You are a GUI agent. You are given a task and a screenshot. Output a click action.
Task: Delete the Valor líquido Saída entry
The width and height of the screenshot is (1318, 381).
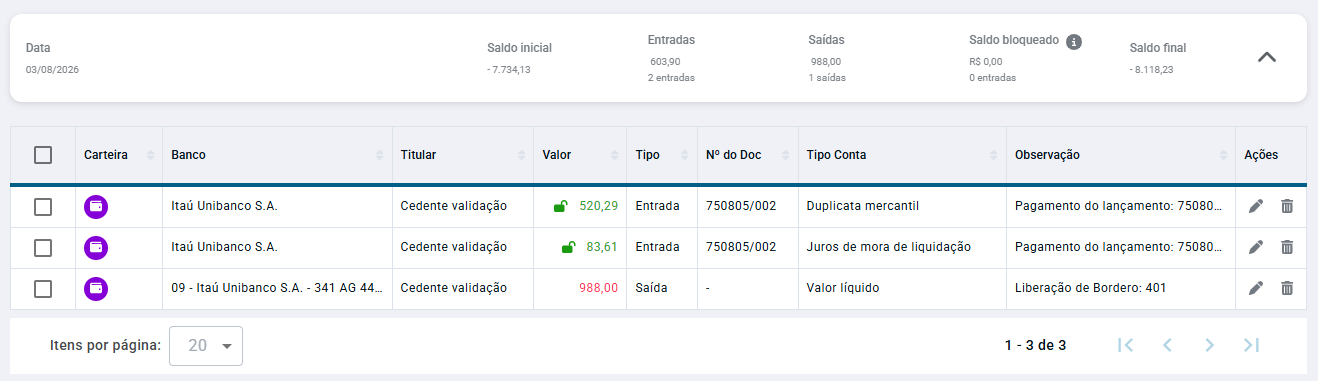click(x=1287, y=288)
